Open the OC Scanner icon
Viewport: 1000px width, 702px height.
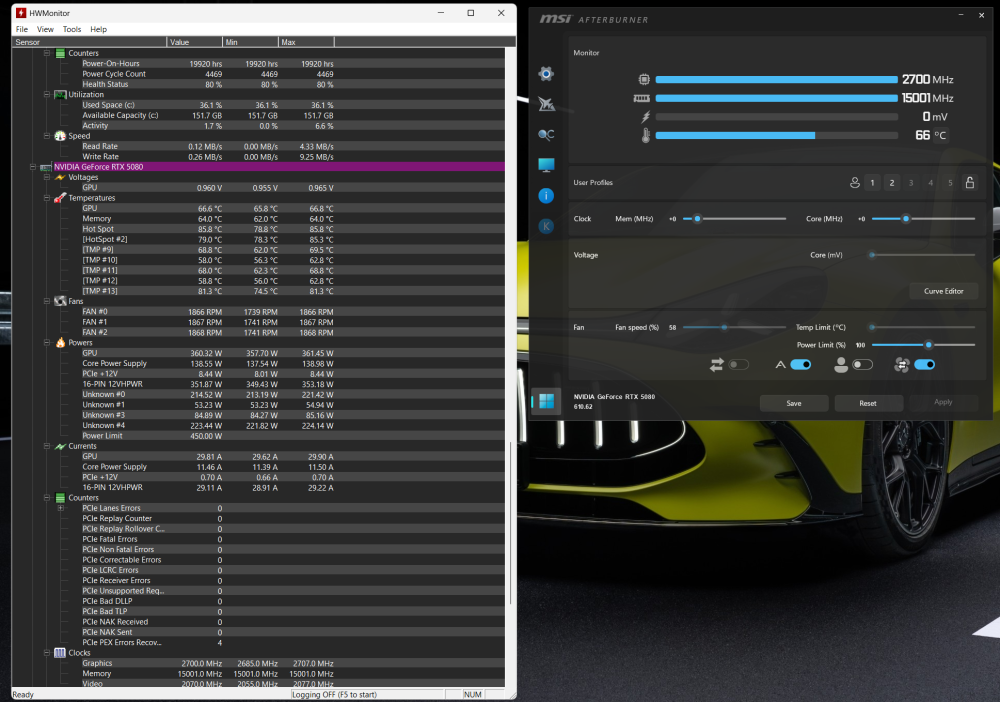point(546,135)
